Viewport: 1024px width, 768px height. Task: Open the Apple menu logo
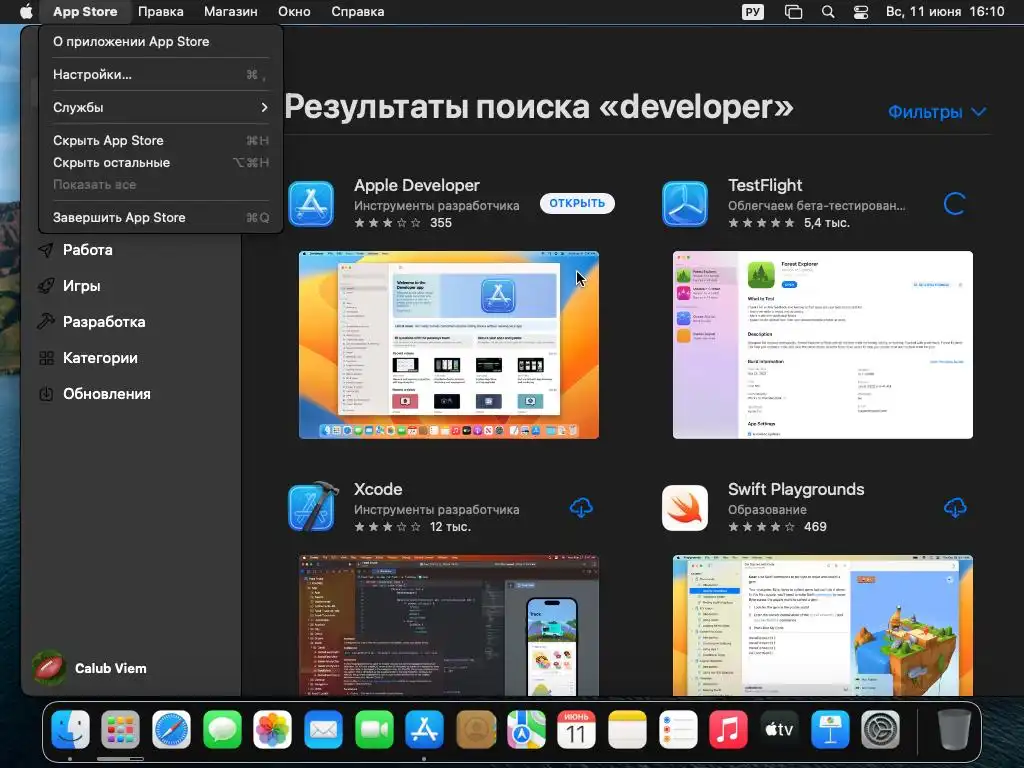pyautogui.click(x=26, y=11)
